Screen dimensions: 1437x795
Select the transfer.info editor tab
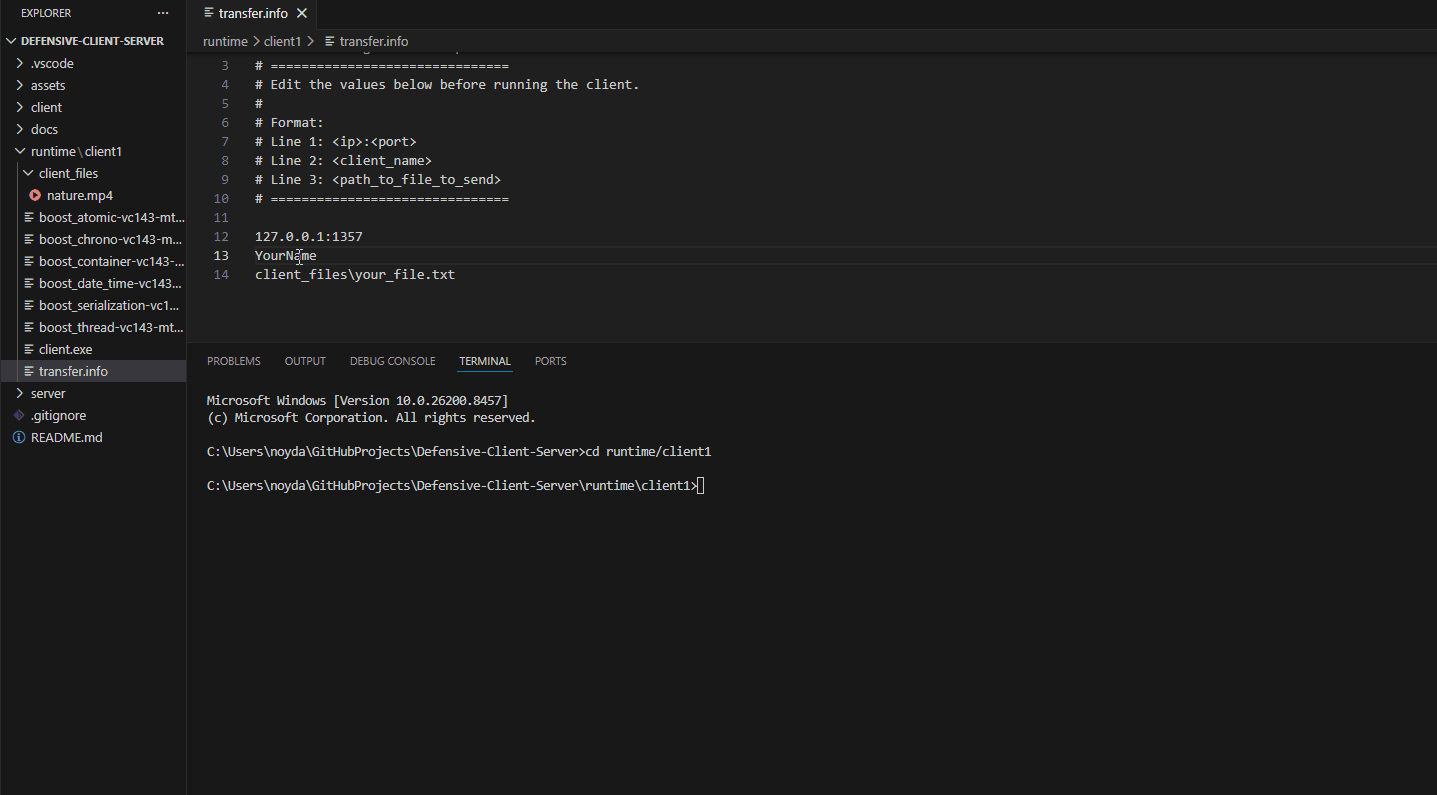(x=254, y=13)
